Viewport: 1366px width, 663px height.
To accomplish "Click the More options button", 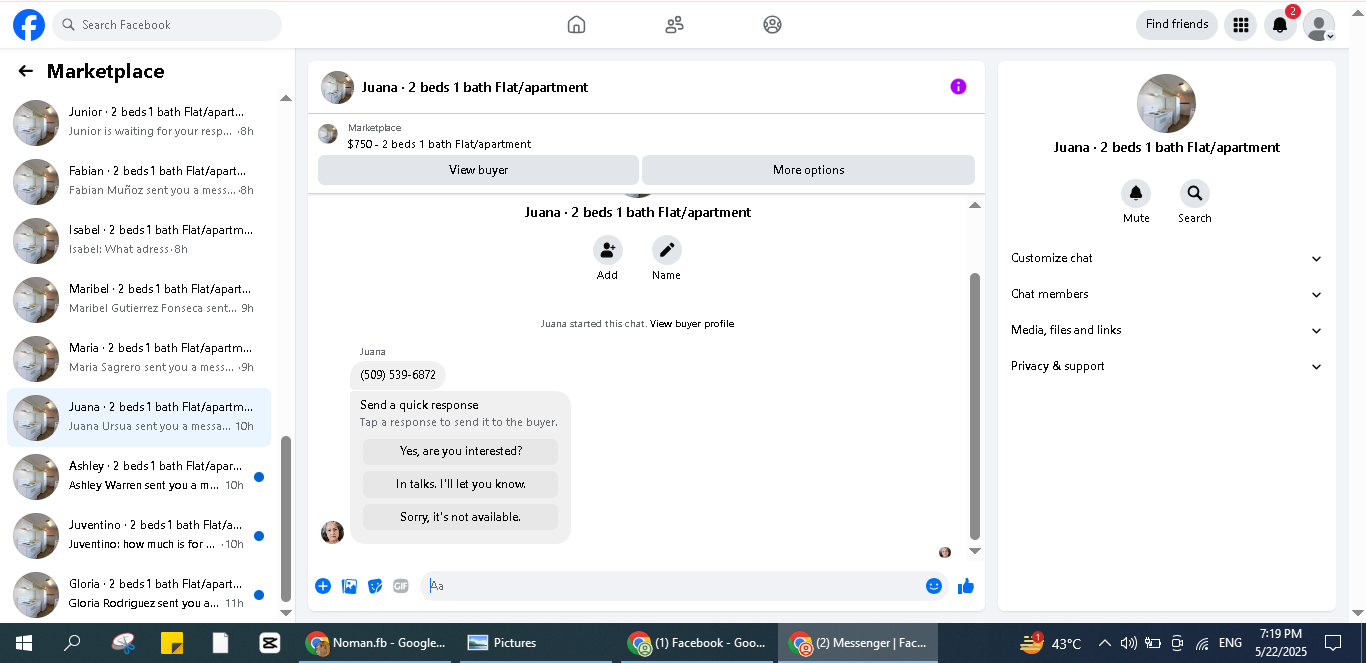I will click(808, 170).
